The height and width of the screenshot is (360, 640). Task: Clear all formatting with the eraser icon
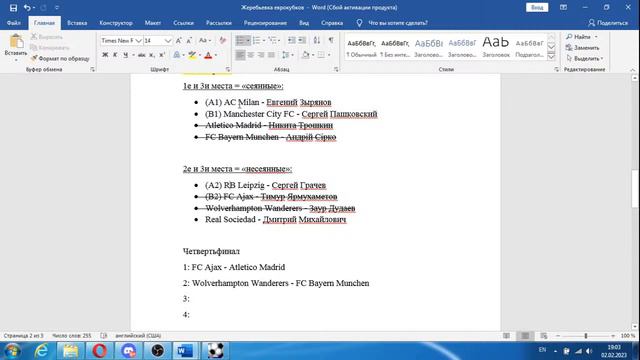[x=222, y=40]
